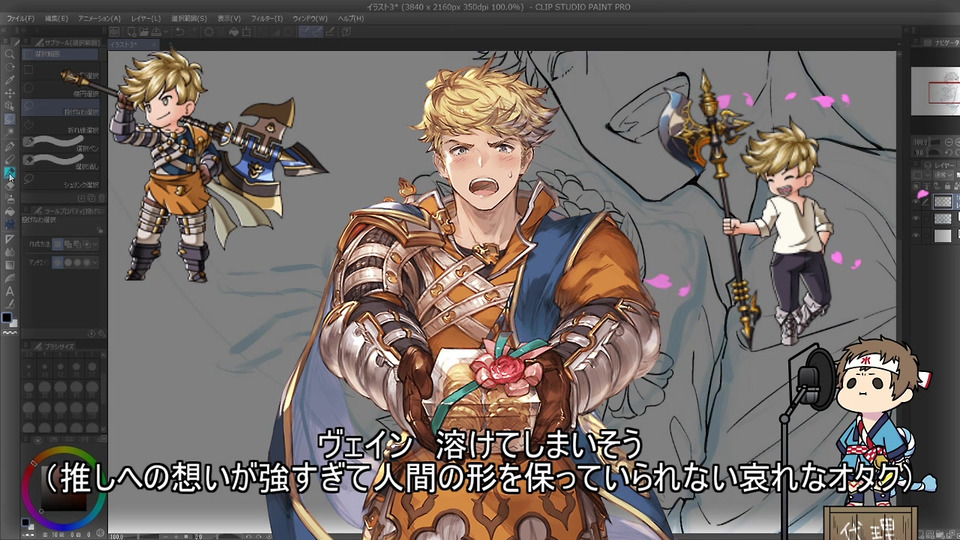The image size is (960, 540).
Task: Choose fourth anti-aliasing level (strong)
Action: (x=86, y=262)
